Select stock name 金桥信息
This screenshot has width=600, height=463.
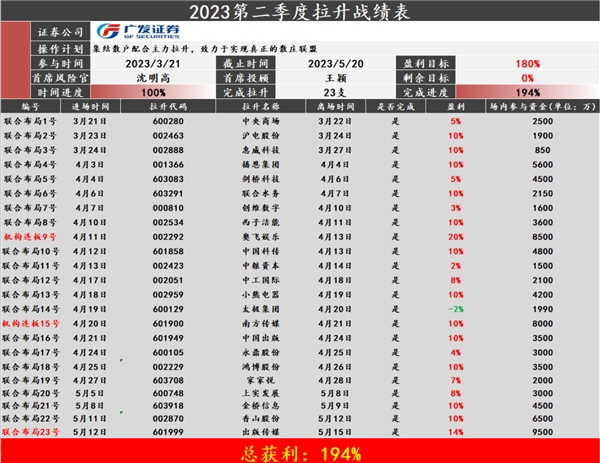pos(261,406)
